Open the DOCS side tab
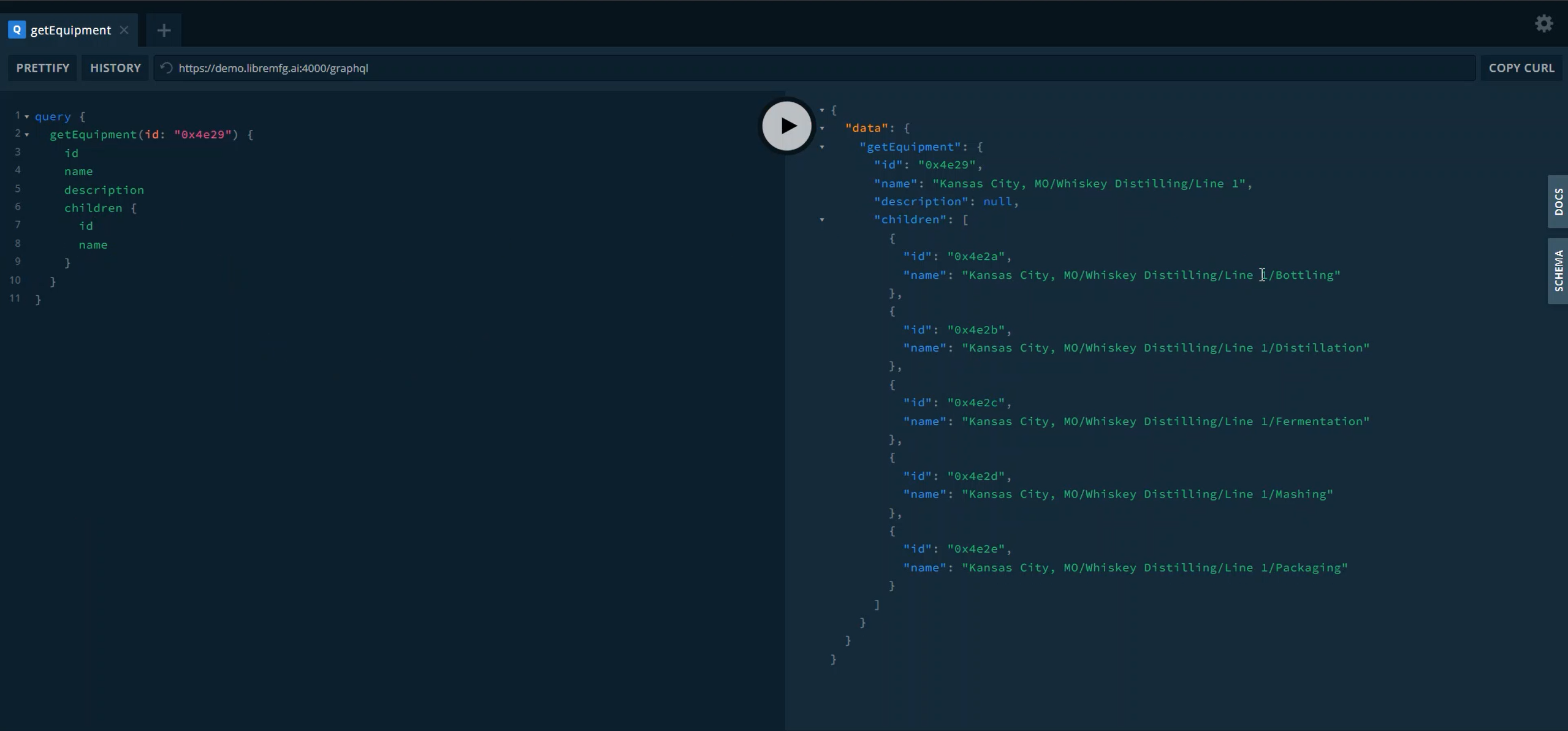 click(x=1558, y=202)
